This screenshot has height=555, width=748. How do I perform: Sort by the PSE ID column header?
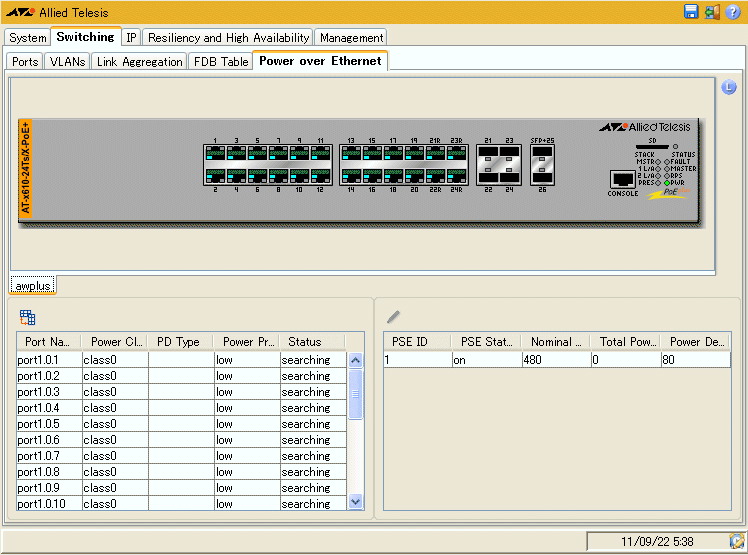pyautogui.click(x=417, y=342)
